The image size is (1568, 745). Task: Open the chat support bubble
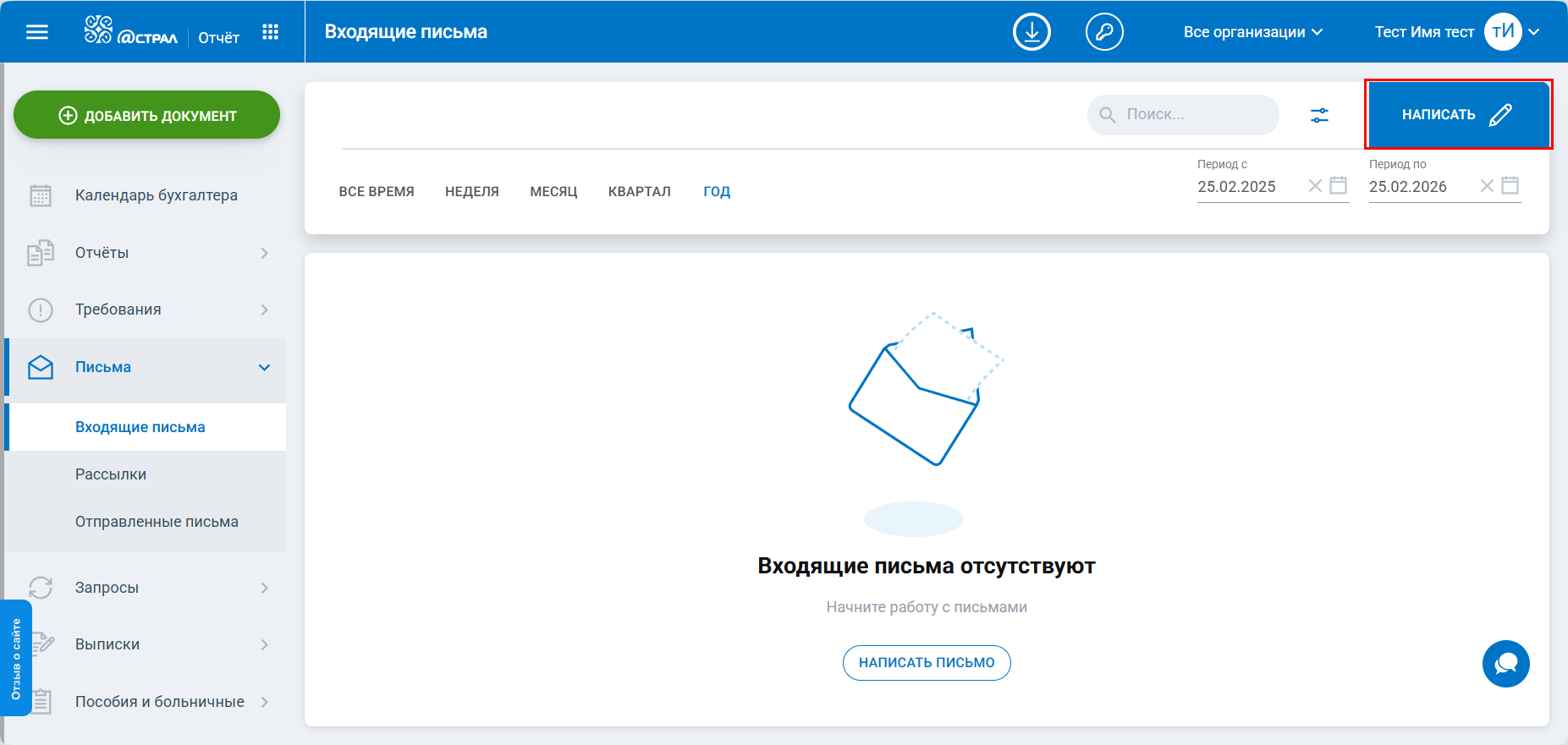[x=1505, y=664]
